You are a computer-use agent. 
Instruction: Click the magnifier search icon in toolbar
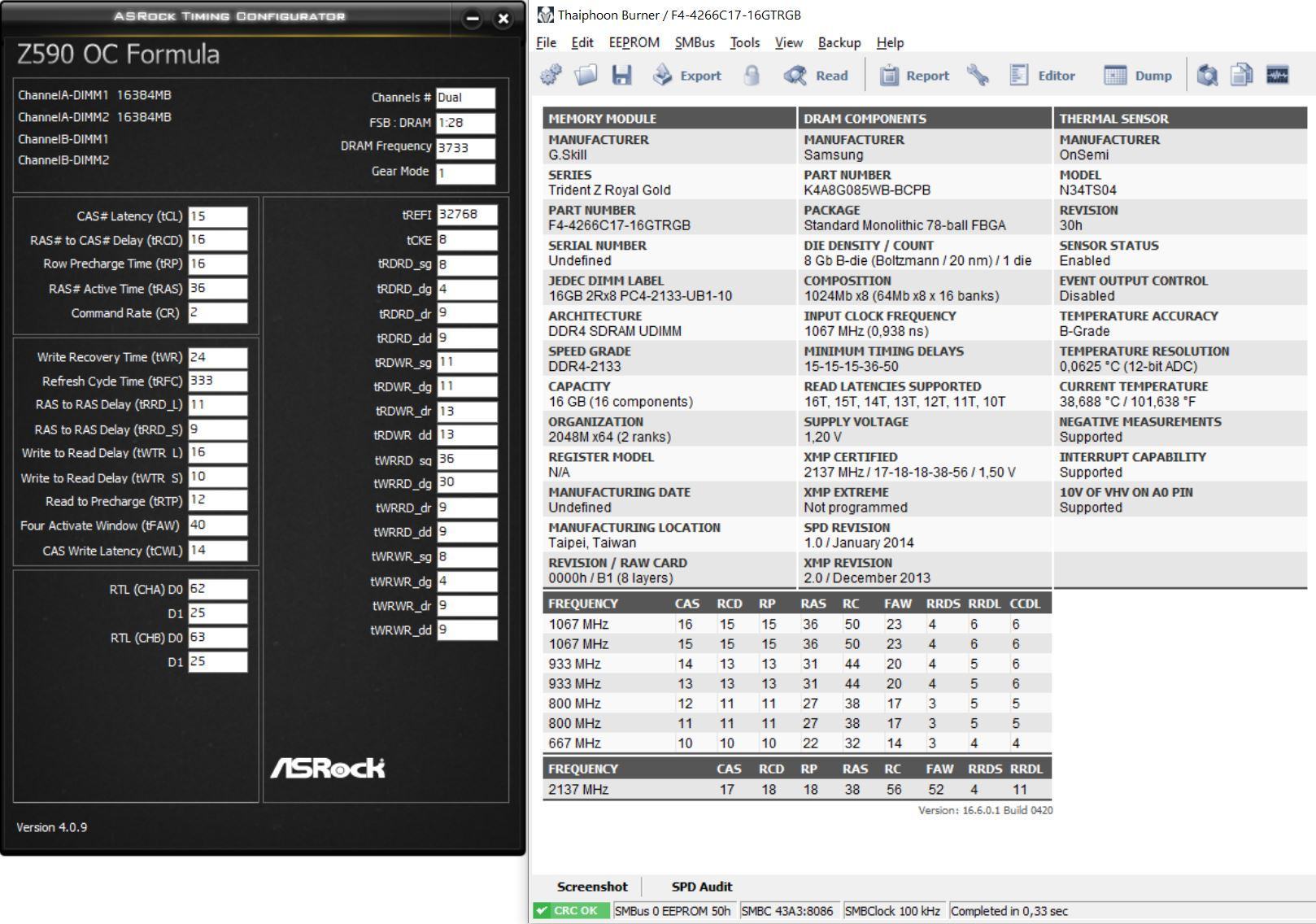tap(1208, 76)
